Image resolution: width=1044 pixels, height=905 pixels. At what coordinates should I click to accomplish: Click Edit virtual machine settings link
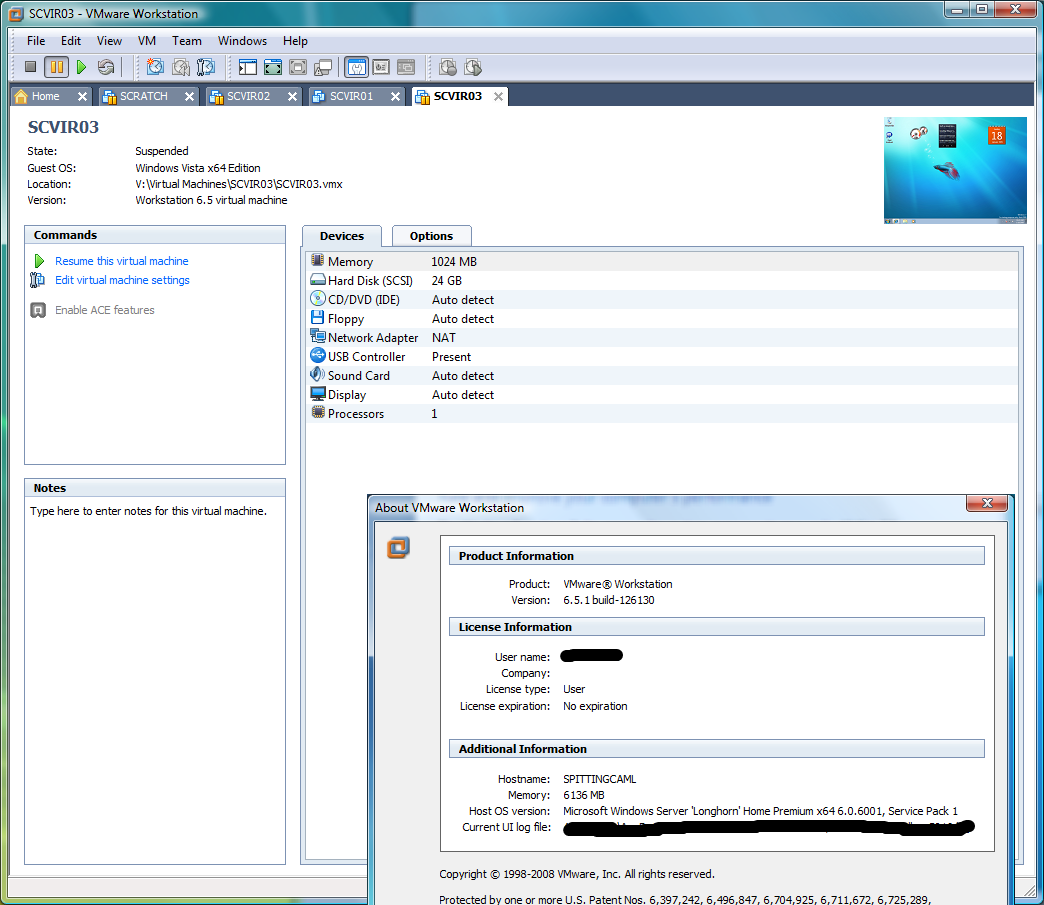click(122, 280)
